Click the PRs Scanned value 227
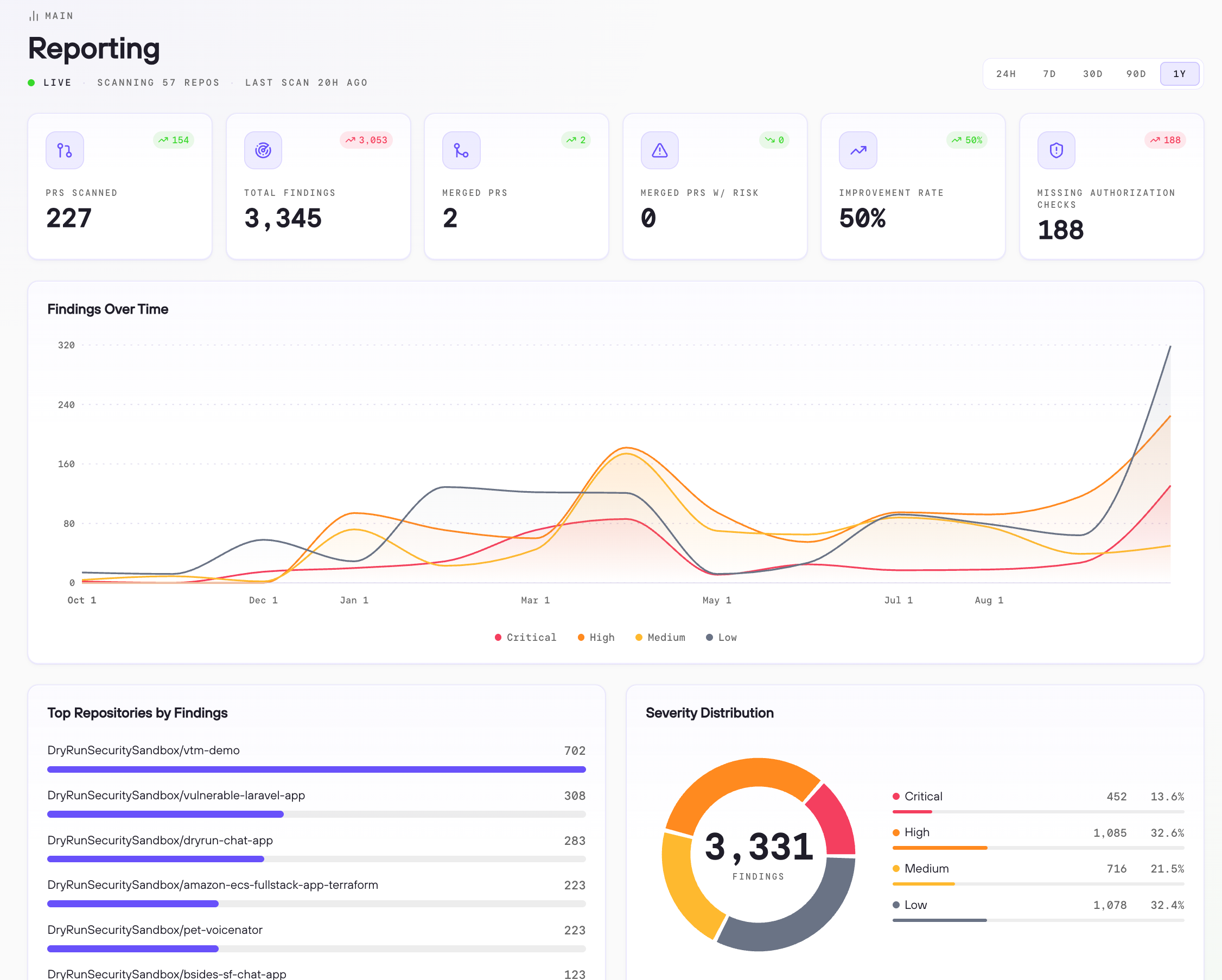 pyautogui.click(x=69, y=218)
